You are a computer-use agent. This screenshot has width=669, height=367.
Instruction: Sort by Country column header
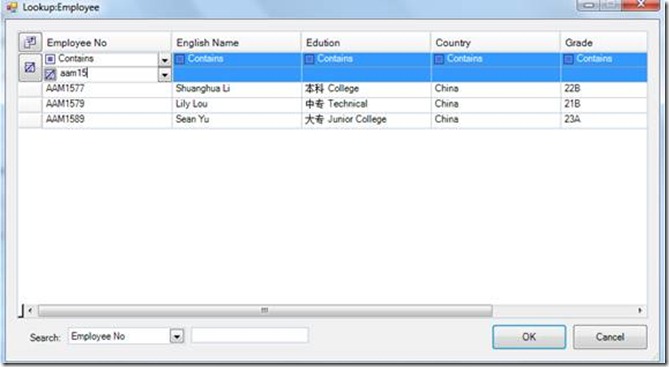click(496, 43)
